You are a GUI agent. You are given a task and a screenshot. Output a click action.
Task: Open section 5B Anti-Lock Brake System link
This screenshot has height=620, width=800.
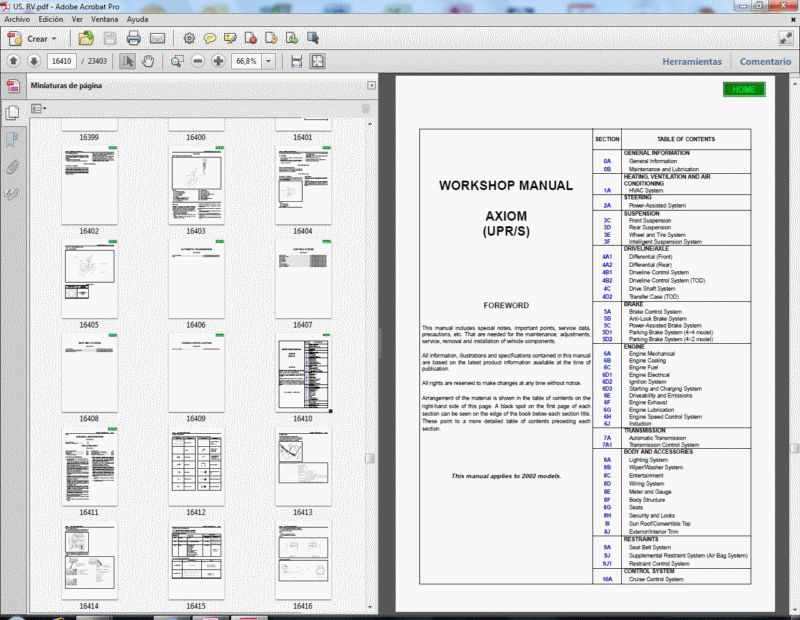pyautogui.click(x=607, y=318)
